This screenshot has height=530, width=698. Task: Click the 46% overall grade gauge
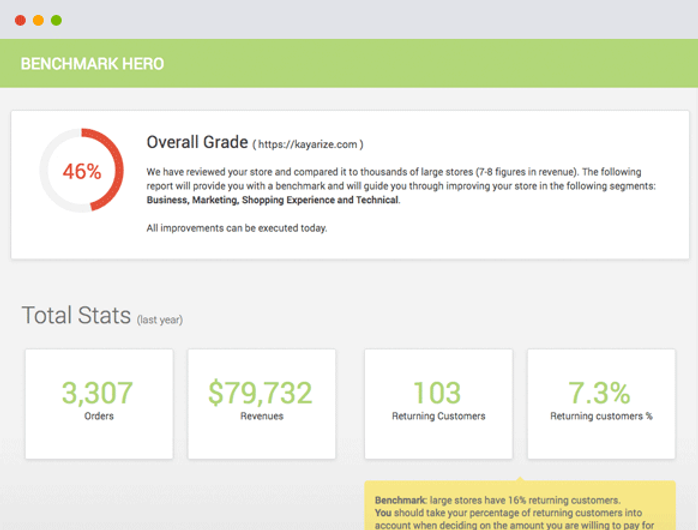click(x=81, y=170)
